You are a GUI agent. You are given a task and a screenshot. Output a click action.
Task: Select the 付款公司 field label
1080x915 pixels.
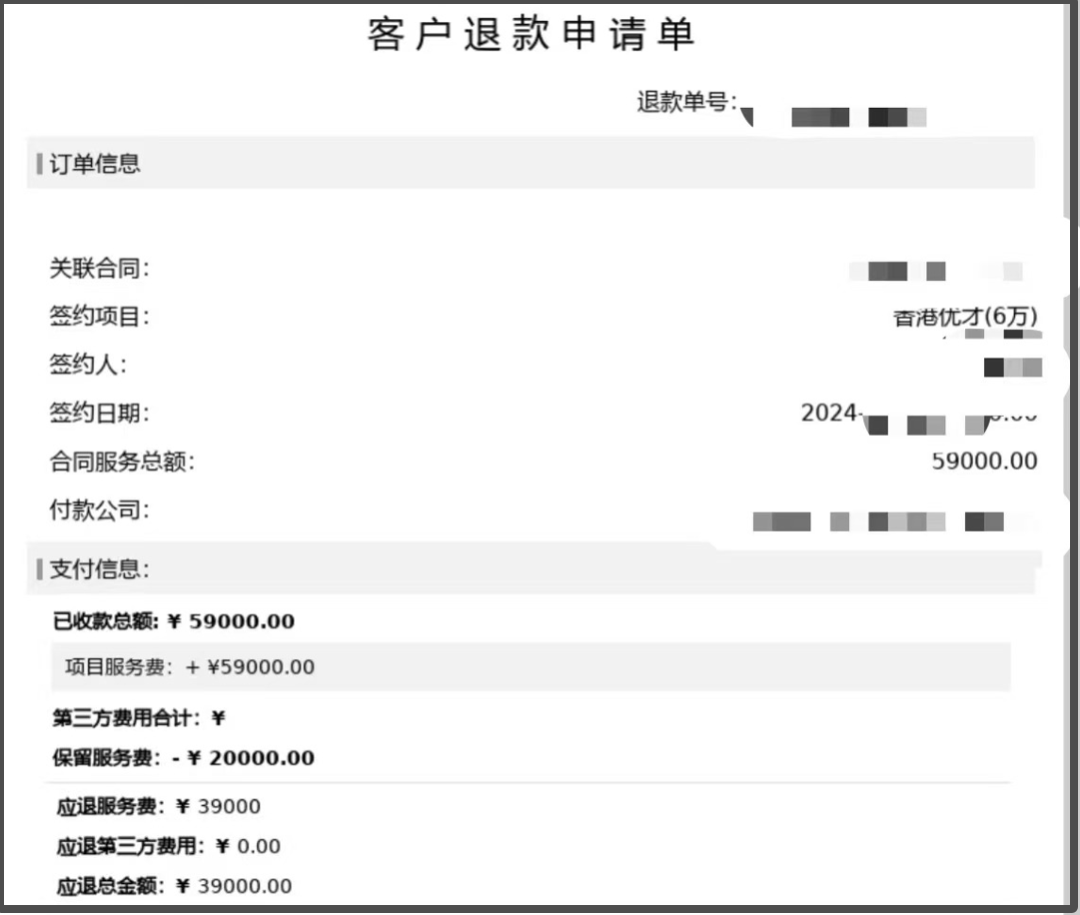[x=100, y=510]
